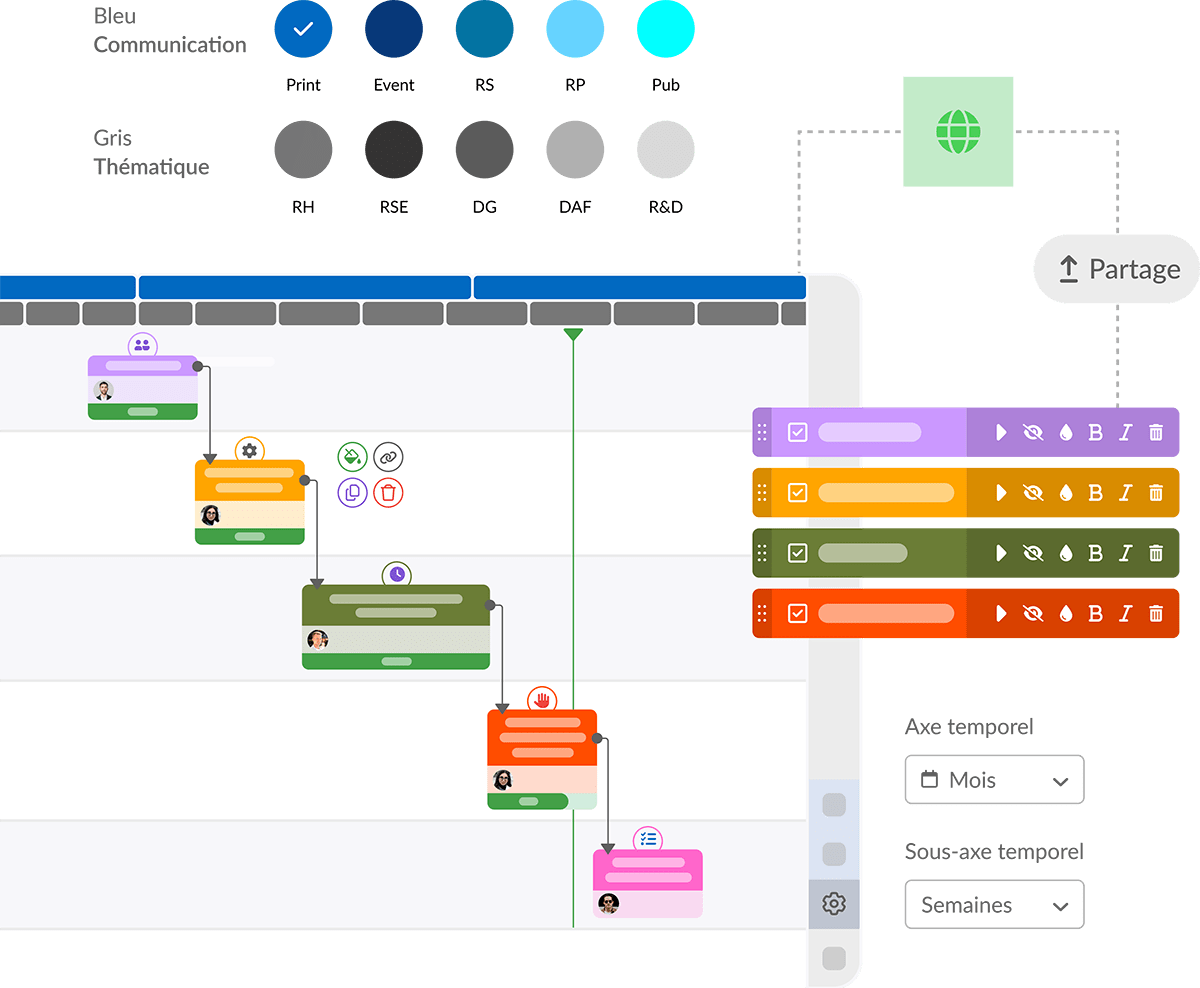Click the avatar on the olive green card

[x=318, y=639]
